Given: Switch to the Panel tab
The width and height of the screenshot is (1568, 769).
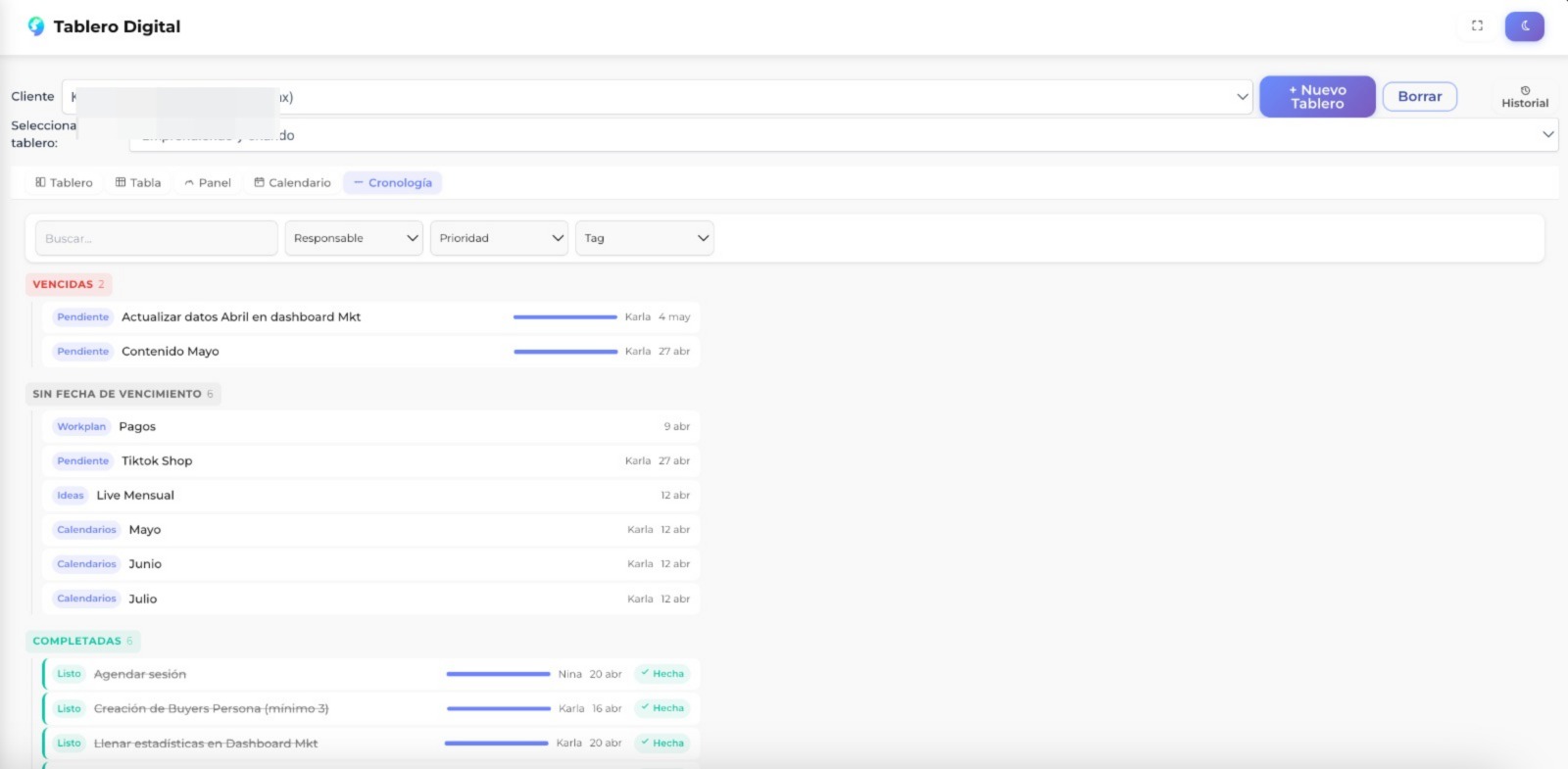Looking at the screenshot, I should pyautogui.click(x=208, y=183).
